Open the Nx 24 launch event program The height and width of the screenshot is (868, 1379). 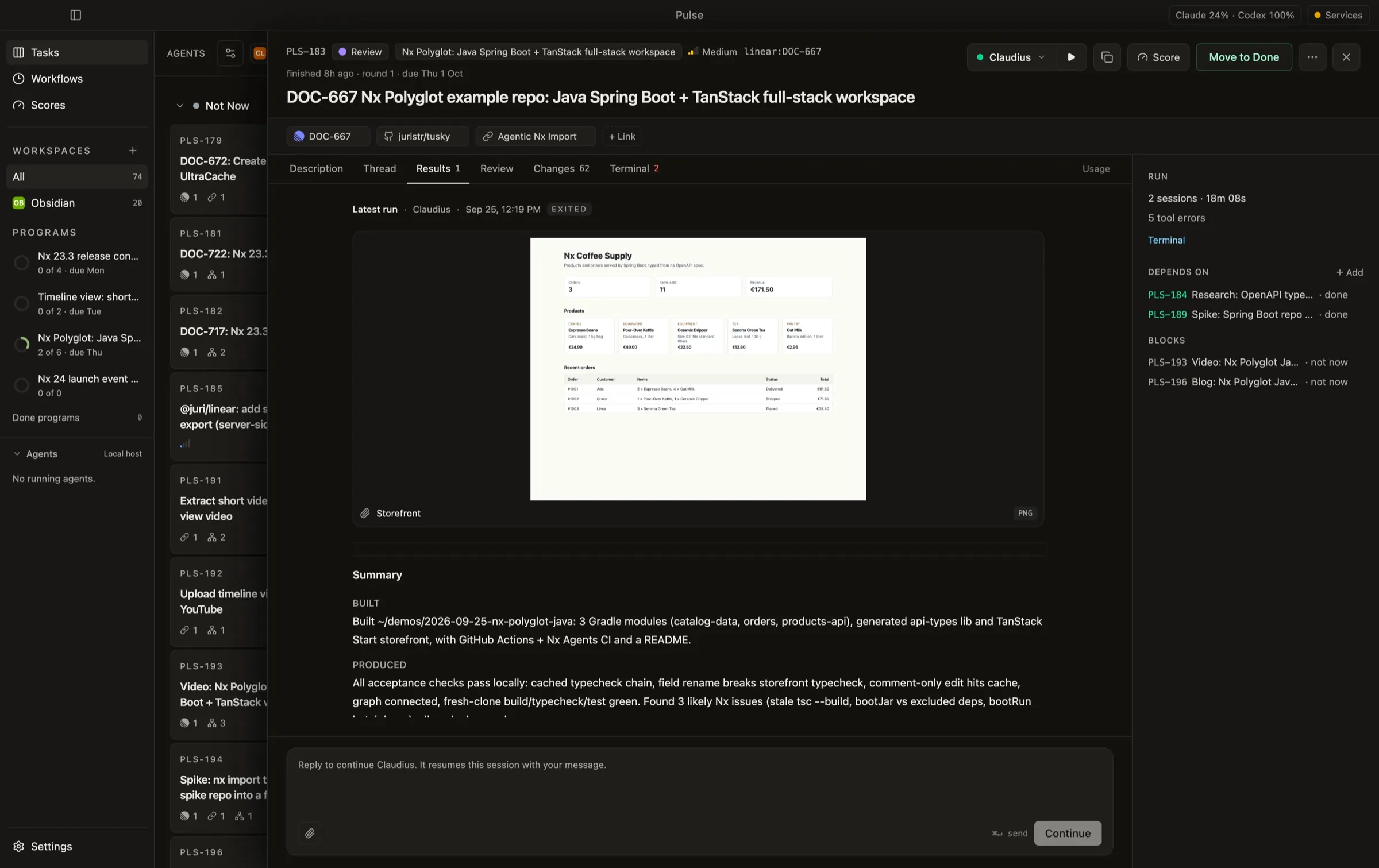pos(77,385)
